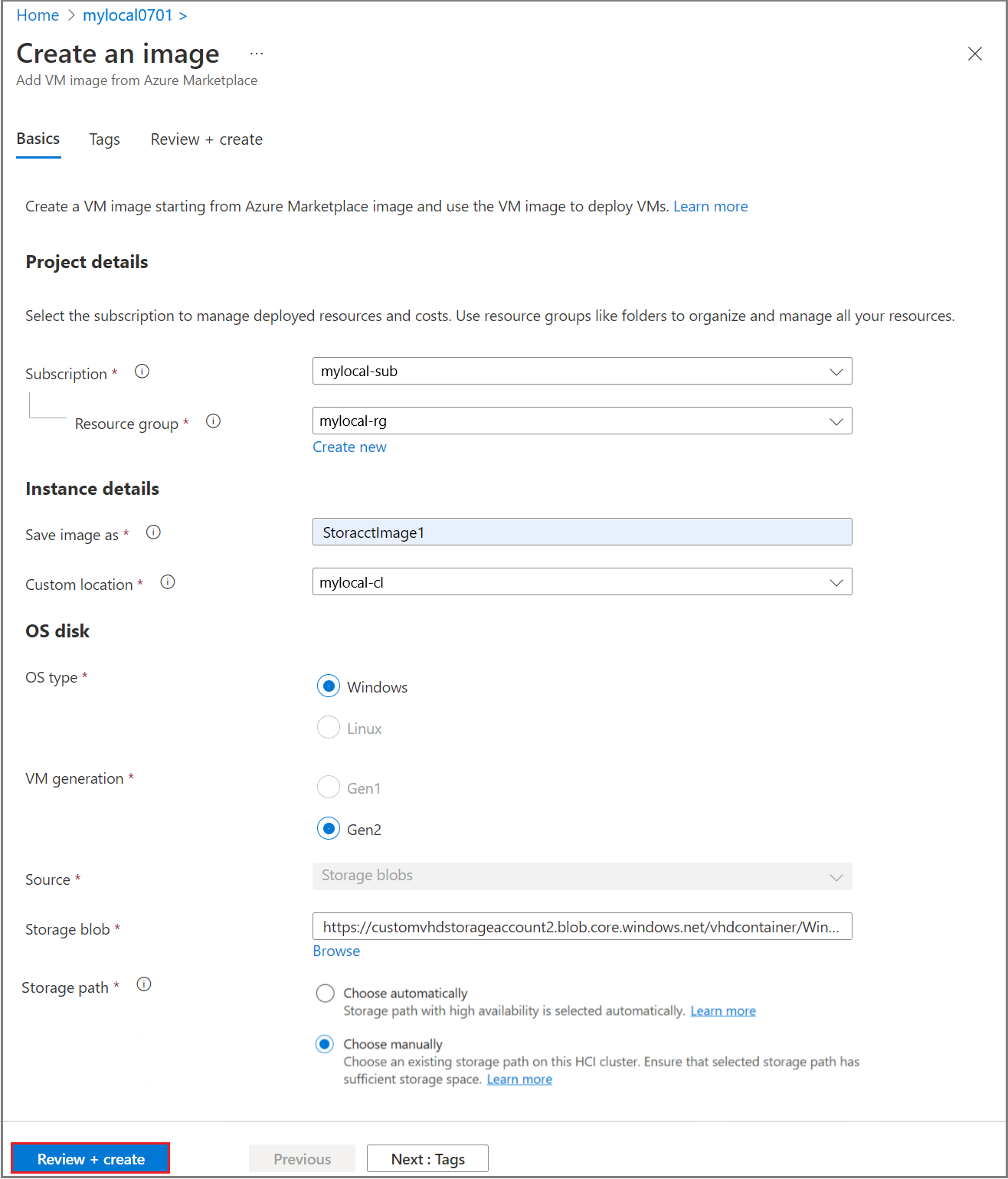Select the Linux OS type radio button
Viewport: 1008px width, 1179px height.
point(329,727)
